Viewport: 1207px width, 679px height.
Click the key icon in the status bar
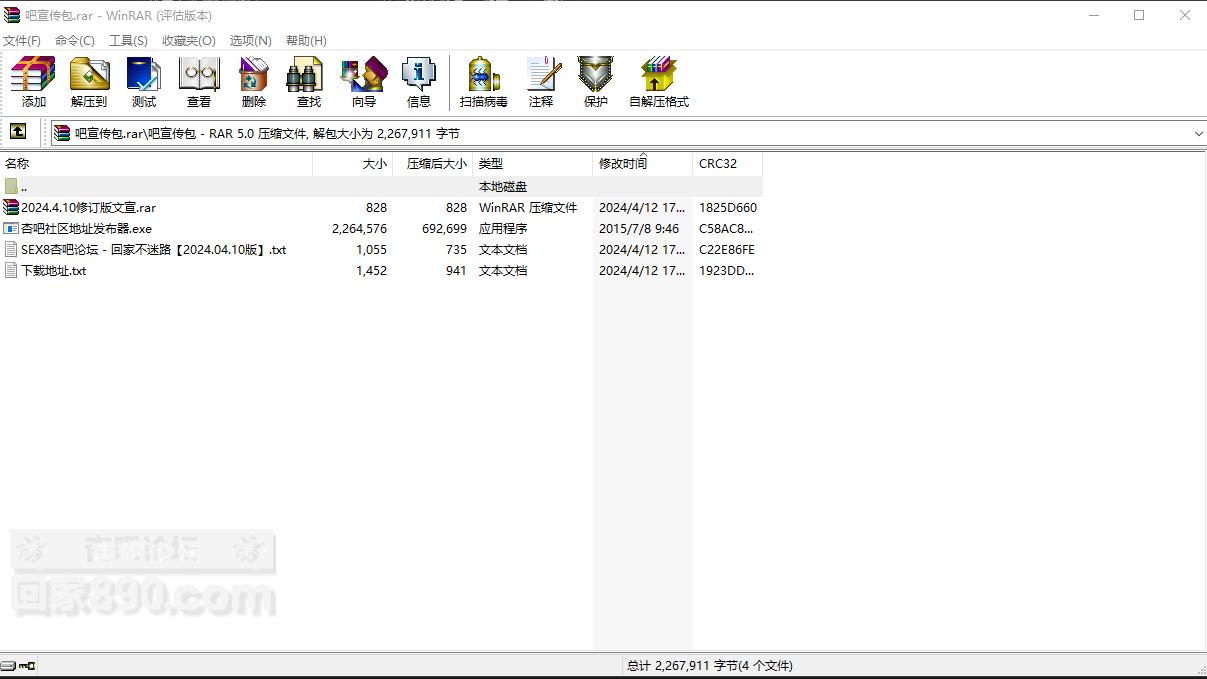(27, 665)
